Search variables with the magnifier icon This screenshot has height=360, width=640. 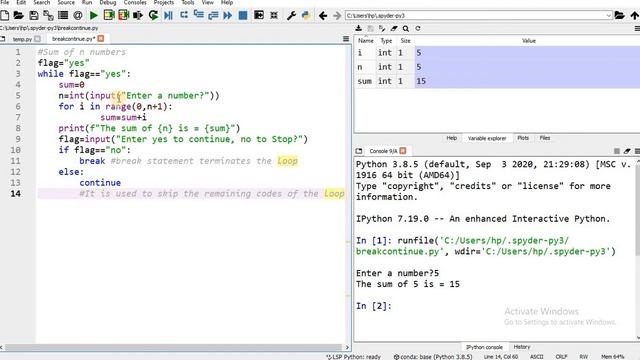coord(406,28)
